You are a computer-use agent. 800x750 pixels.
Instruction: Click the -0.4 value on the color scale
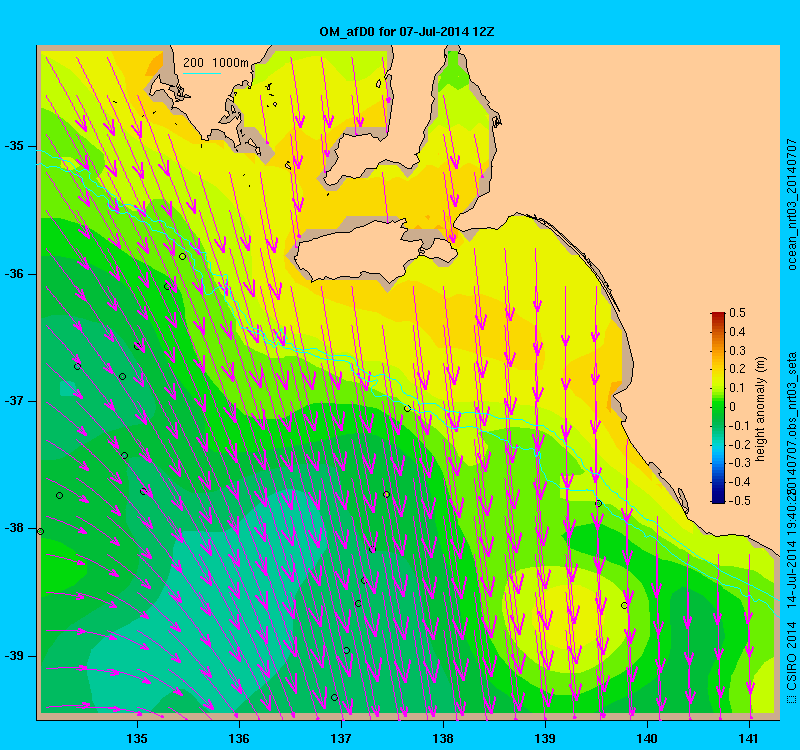click(x=739, y=482)
